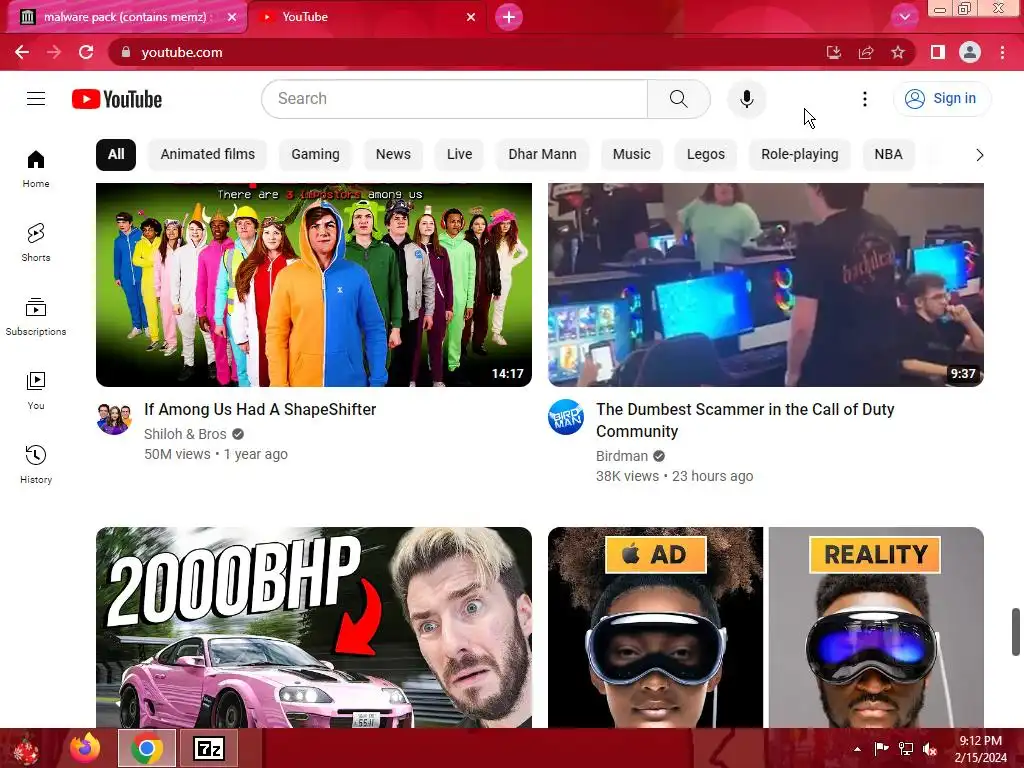Open Chrome's three-dot menu
Image resolution: width=1024 pixels, height=768 pixels.
(1002, 52)
